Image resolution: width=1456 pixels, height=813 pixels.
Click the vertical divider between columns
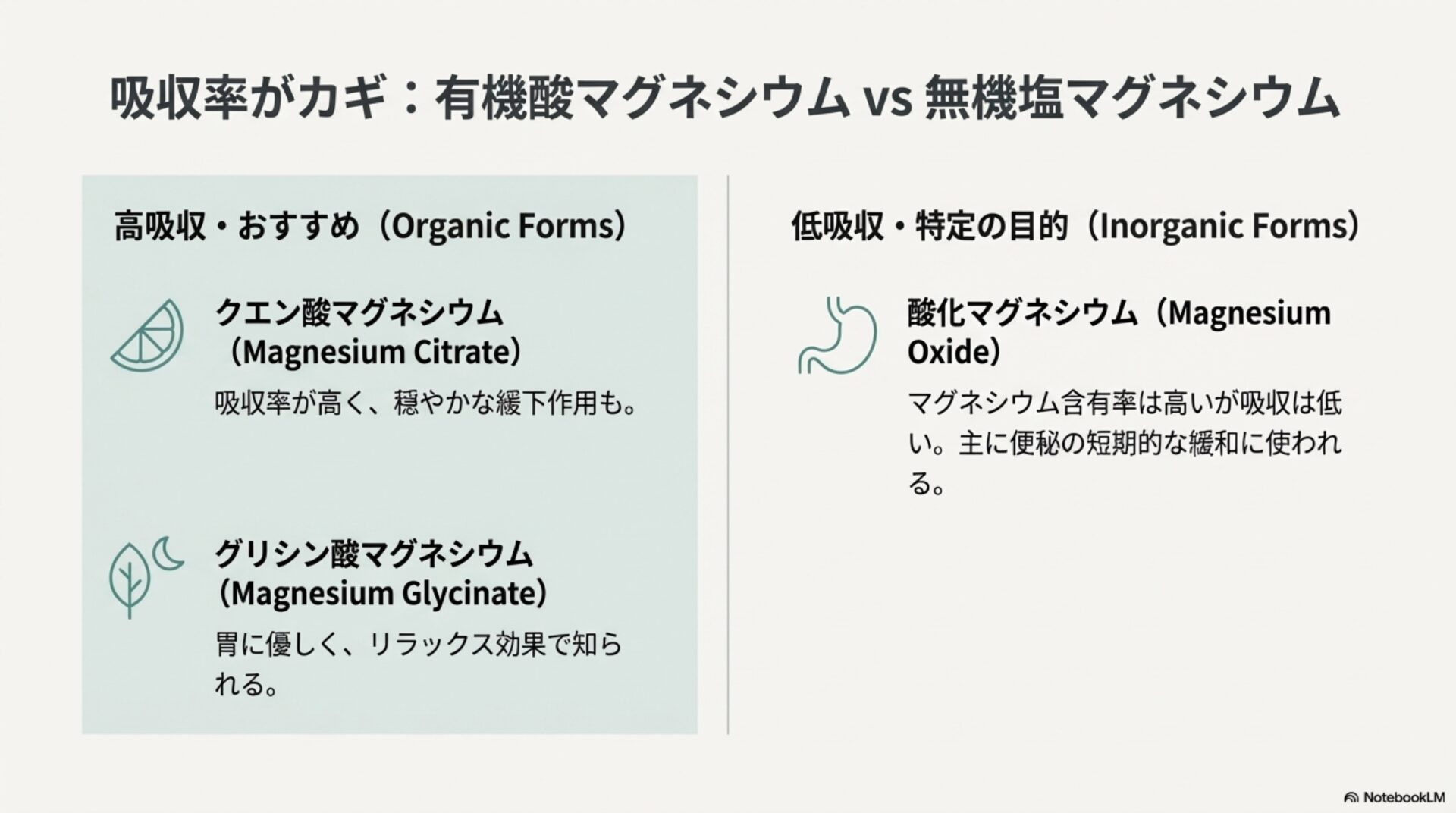728,455
